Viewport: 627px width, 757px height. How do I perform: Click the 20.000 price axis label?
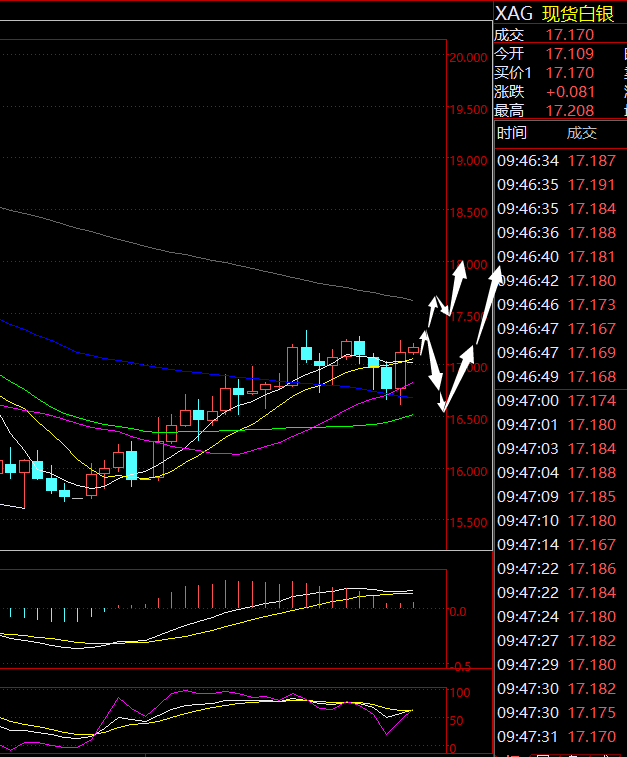(x=468, y=57)
